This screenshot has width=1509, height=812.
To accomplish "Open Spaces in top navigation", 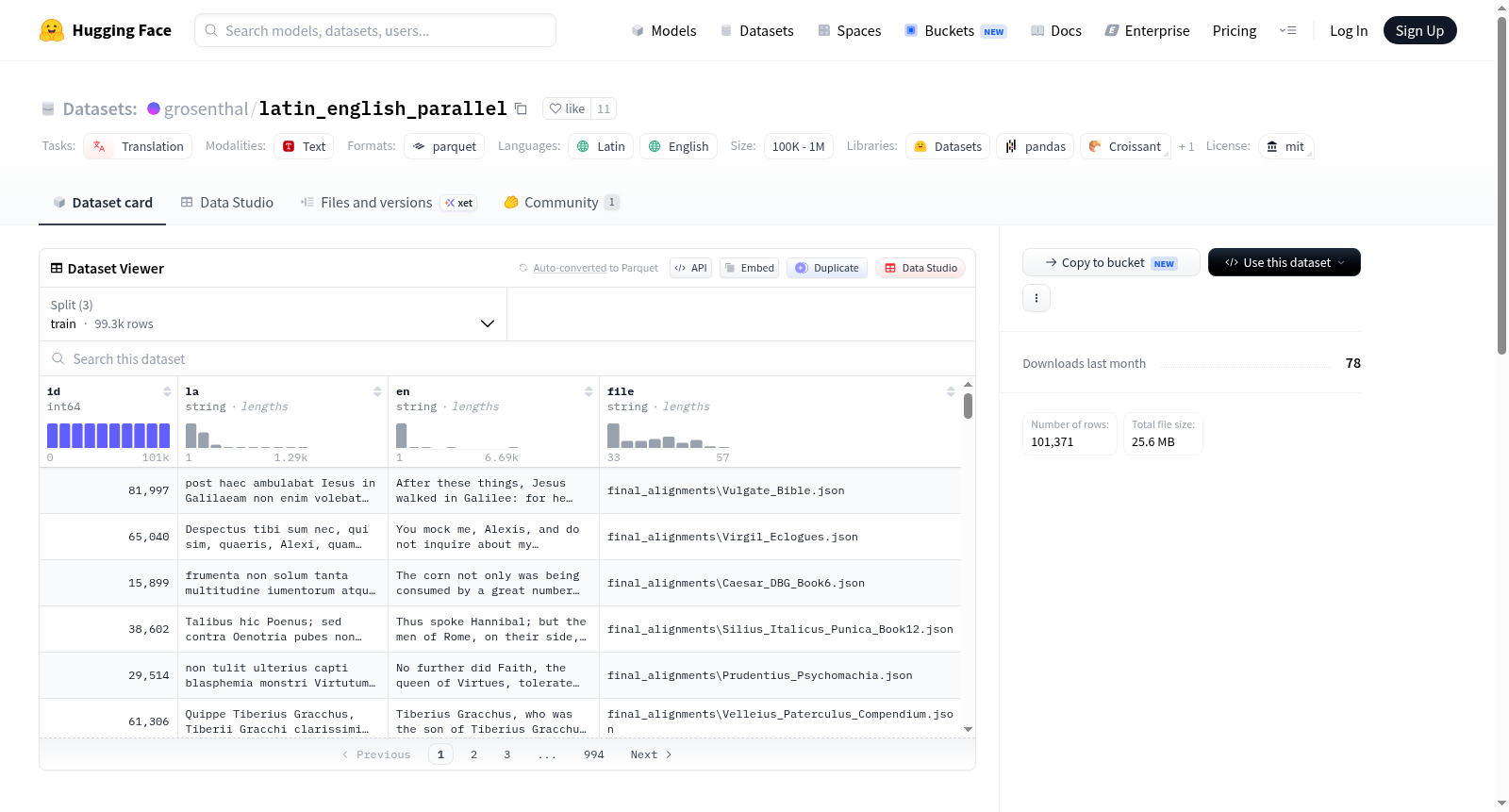I will click(x=850, y=31).
